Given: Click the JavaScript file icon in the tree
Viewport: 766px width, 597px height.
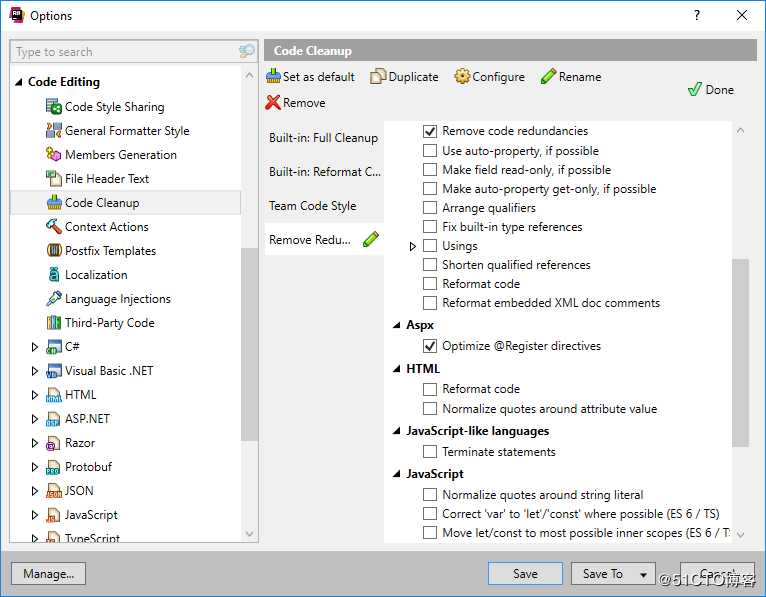Looking at the screenshot, I should pyautogui.click(x=53, y=514).
